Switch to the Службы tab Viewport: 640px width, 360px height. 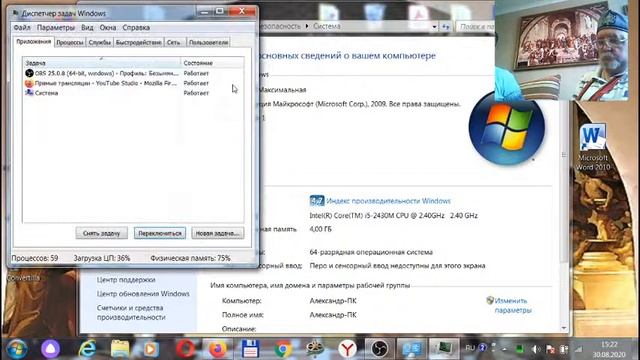point(100,42)
